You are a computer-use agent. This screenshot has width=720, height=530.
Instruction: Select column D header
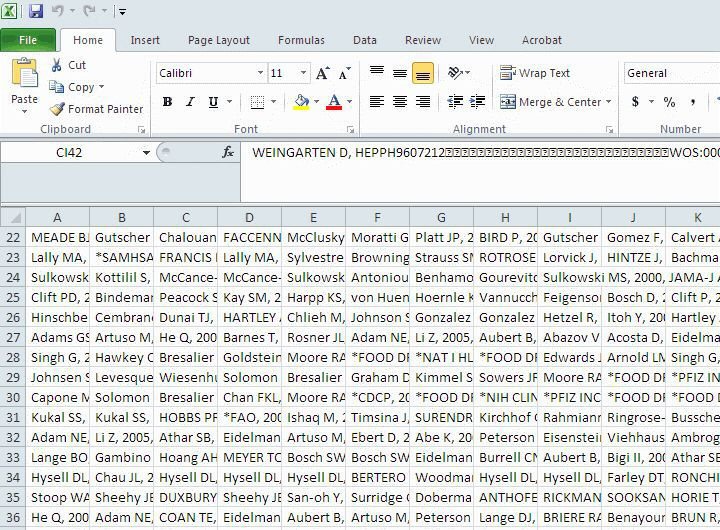(249, 217)
